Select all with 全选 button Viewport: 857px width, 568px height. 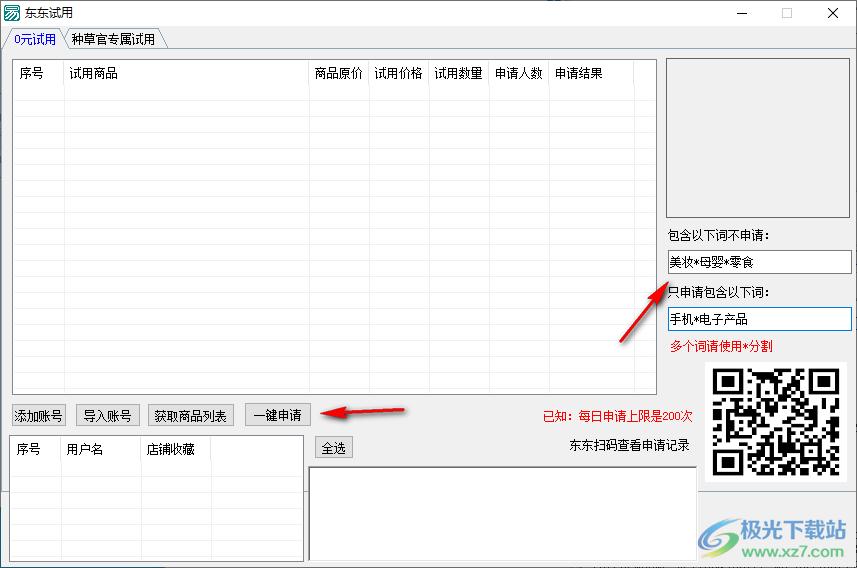333,448
